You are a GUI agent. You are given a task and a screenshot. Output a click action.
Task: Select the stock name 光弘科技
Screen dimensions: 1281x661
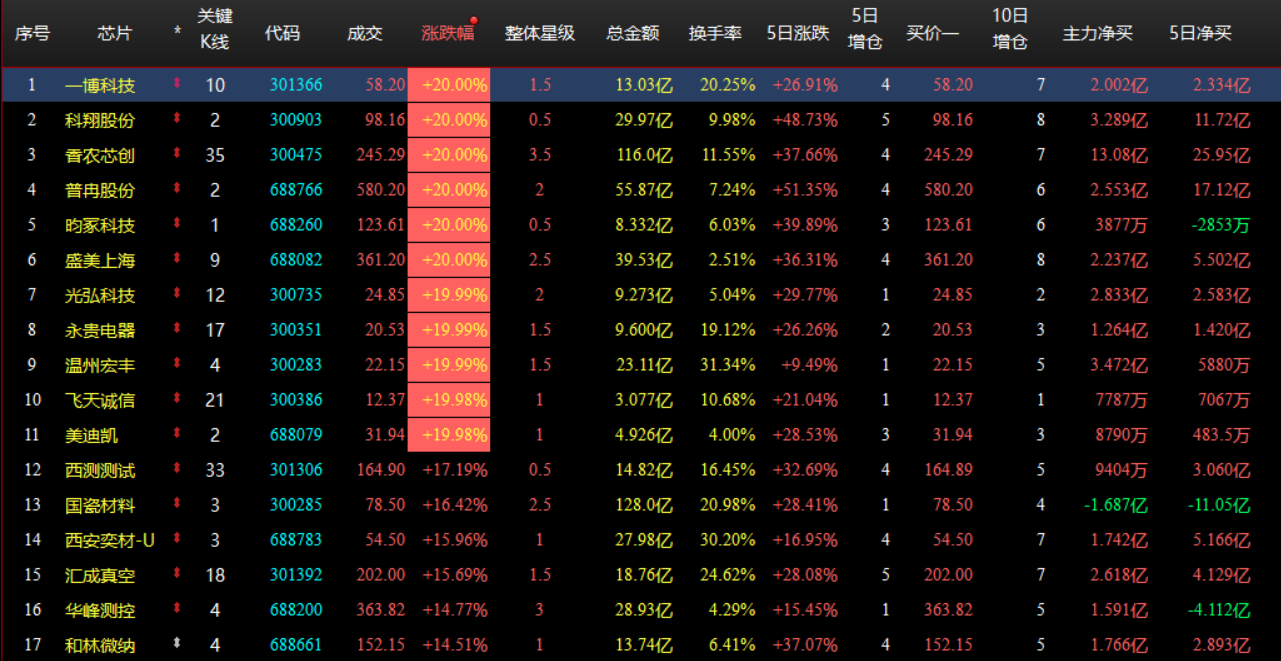point(100,295)
